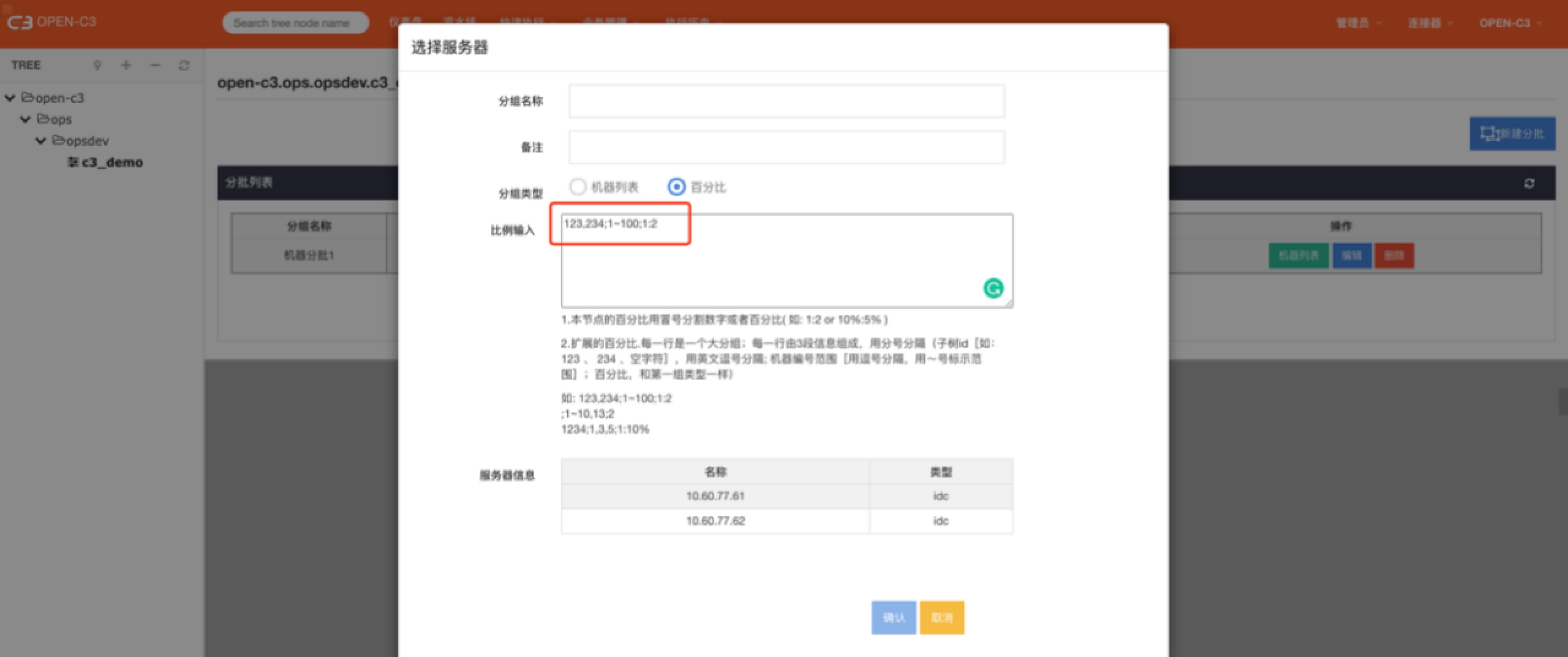Refresh the 分批列表 panel via its icon
This screenshot has height=657, width=1568.
(1529, 183)
